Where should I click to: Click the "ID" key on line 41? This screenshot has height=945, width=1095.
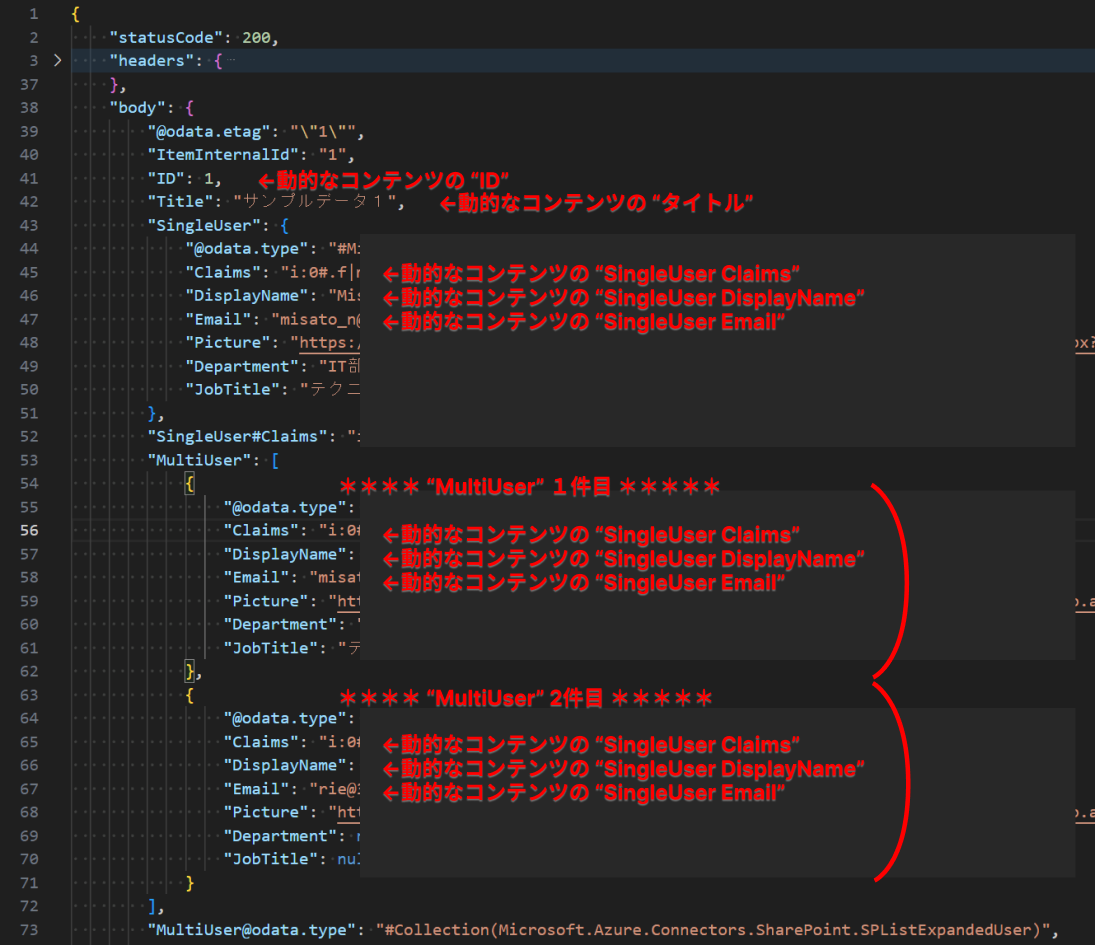tap(166, 178)
